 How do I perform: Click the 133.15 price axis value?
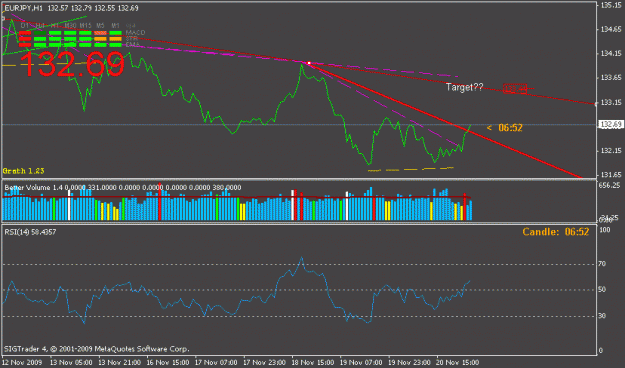click(x=611, y=102)
